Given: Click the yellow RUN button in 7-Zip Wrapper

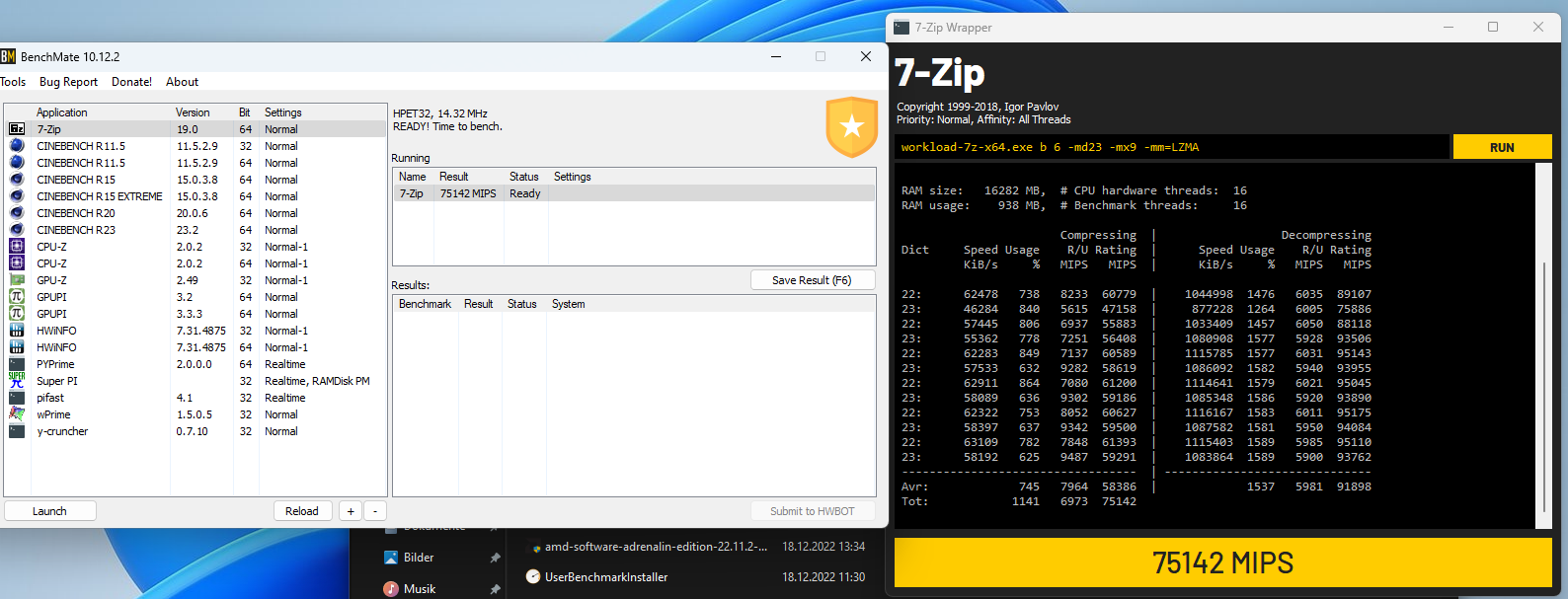Looking at the screenshot, I should [1502, 147].
